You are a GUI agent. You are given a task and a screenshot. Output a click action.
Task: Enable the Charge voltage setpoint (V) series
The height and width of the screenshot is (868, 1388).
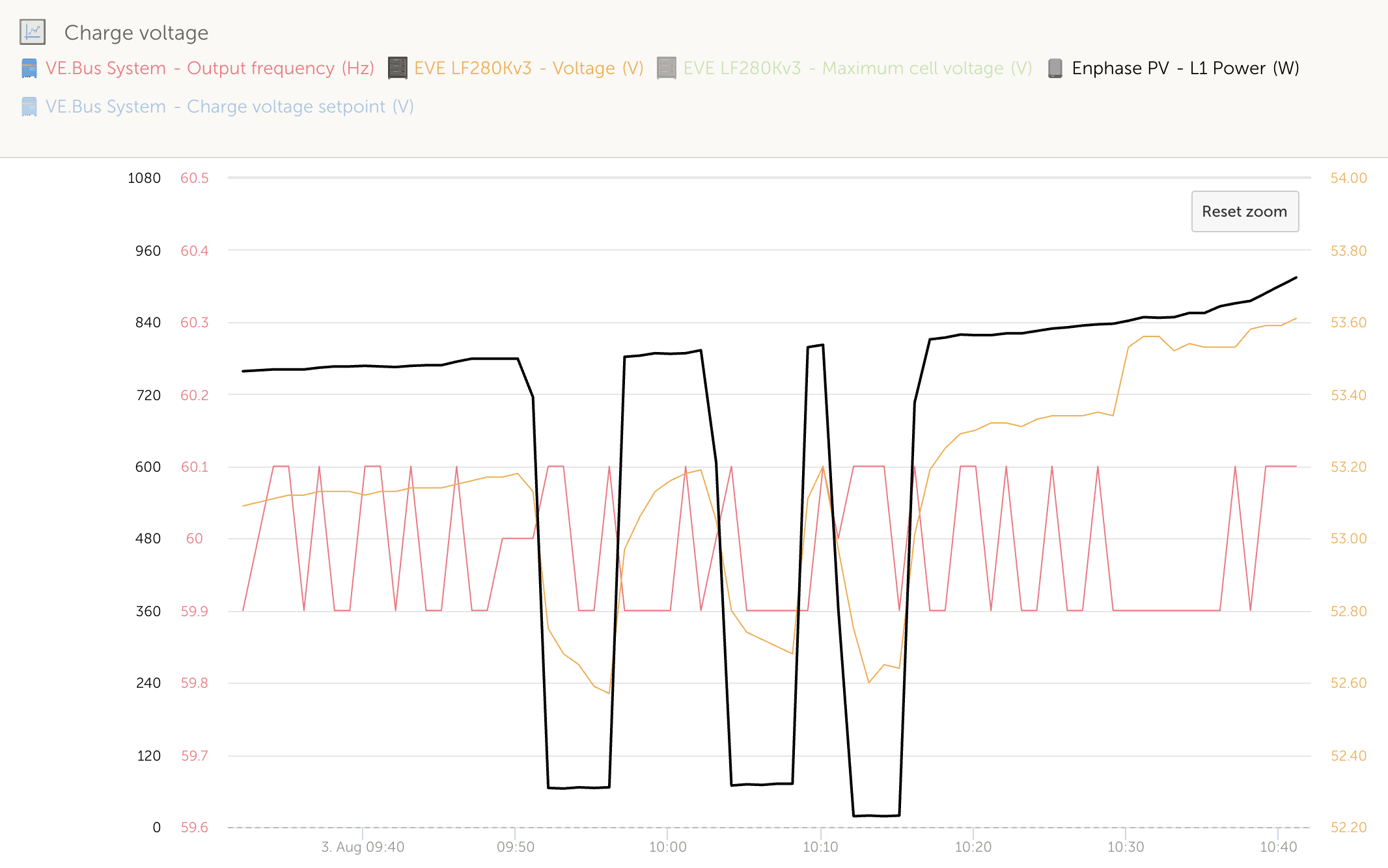coord(229,107)
